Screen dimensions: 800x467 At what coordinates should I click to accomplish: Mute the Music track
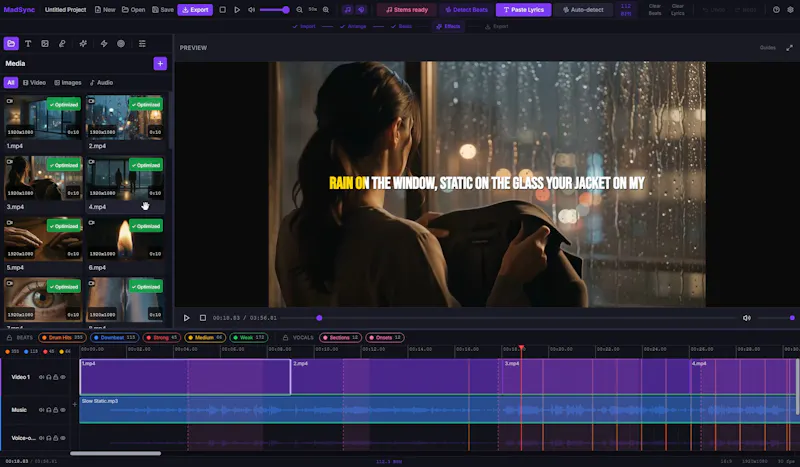tap(42, 410)
